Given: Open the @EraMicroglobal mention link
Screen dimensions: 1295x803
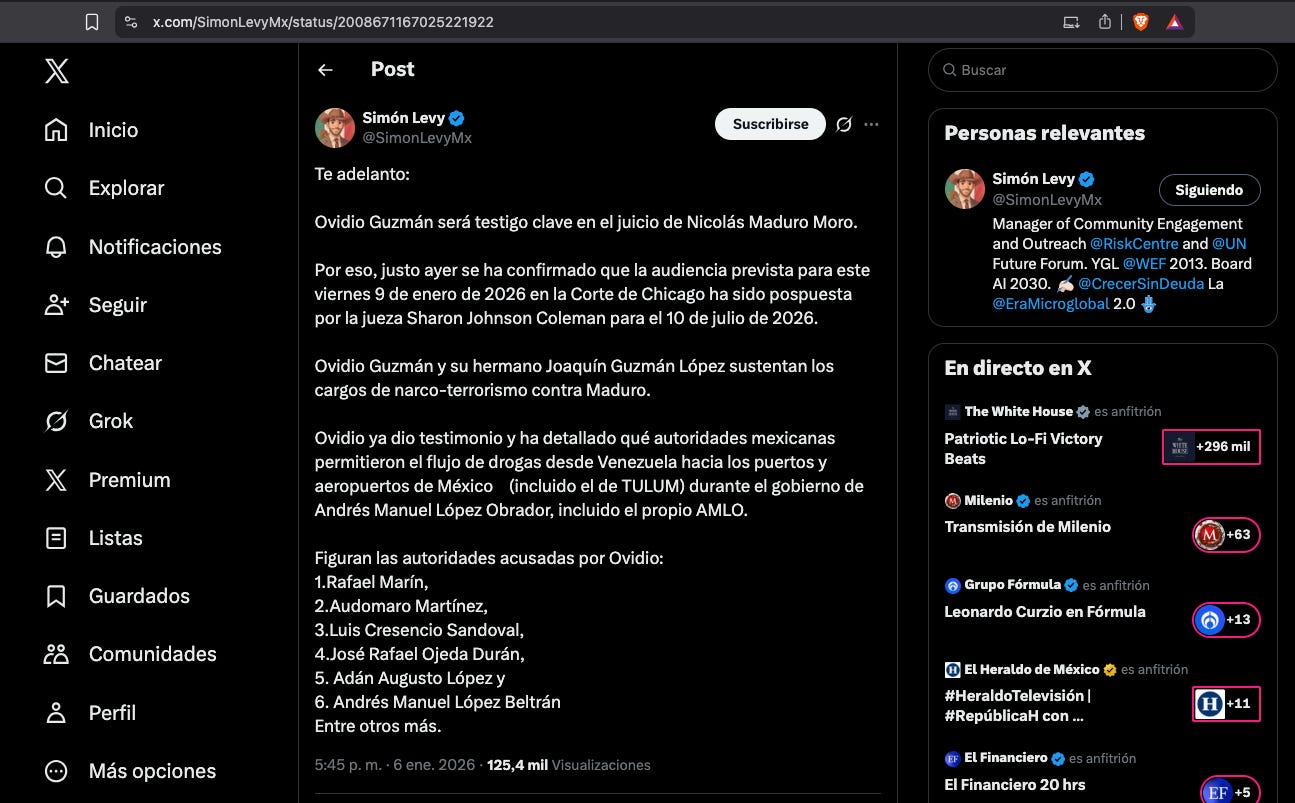Looking at the screenshot, I should pyautogui.click(x=1051, y=304).
